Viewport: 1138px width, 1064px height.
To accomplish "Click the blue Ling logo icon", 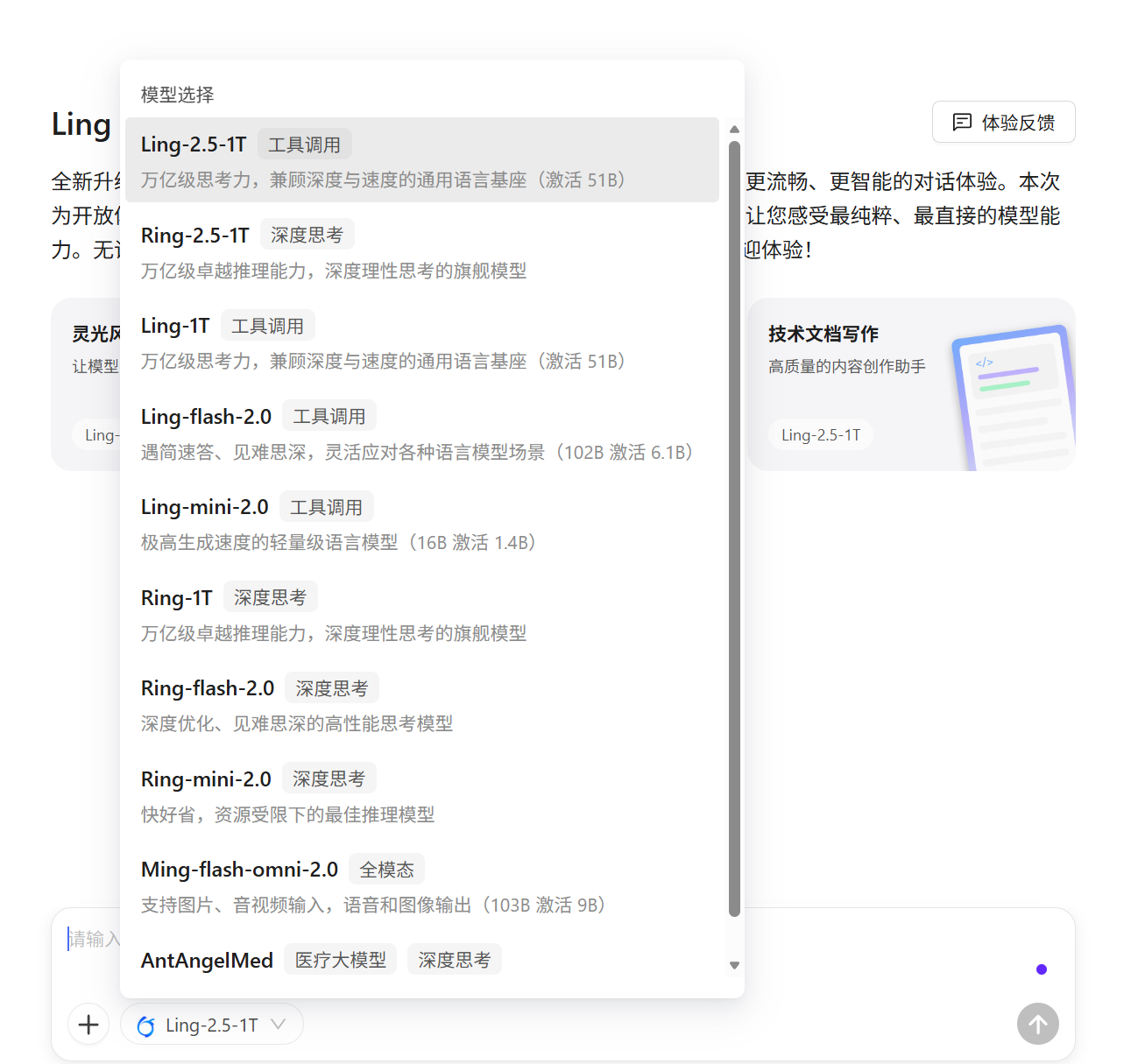I will [x=146, y=1025].
